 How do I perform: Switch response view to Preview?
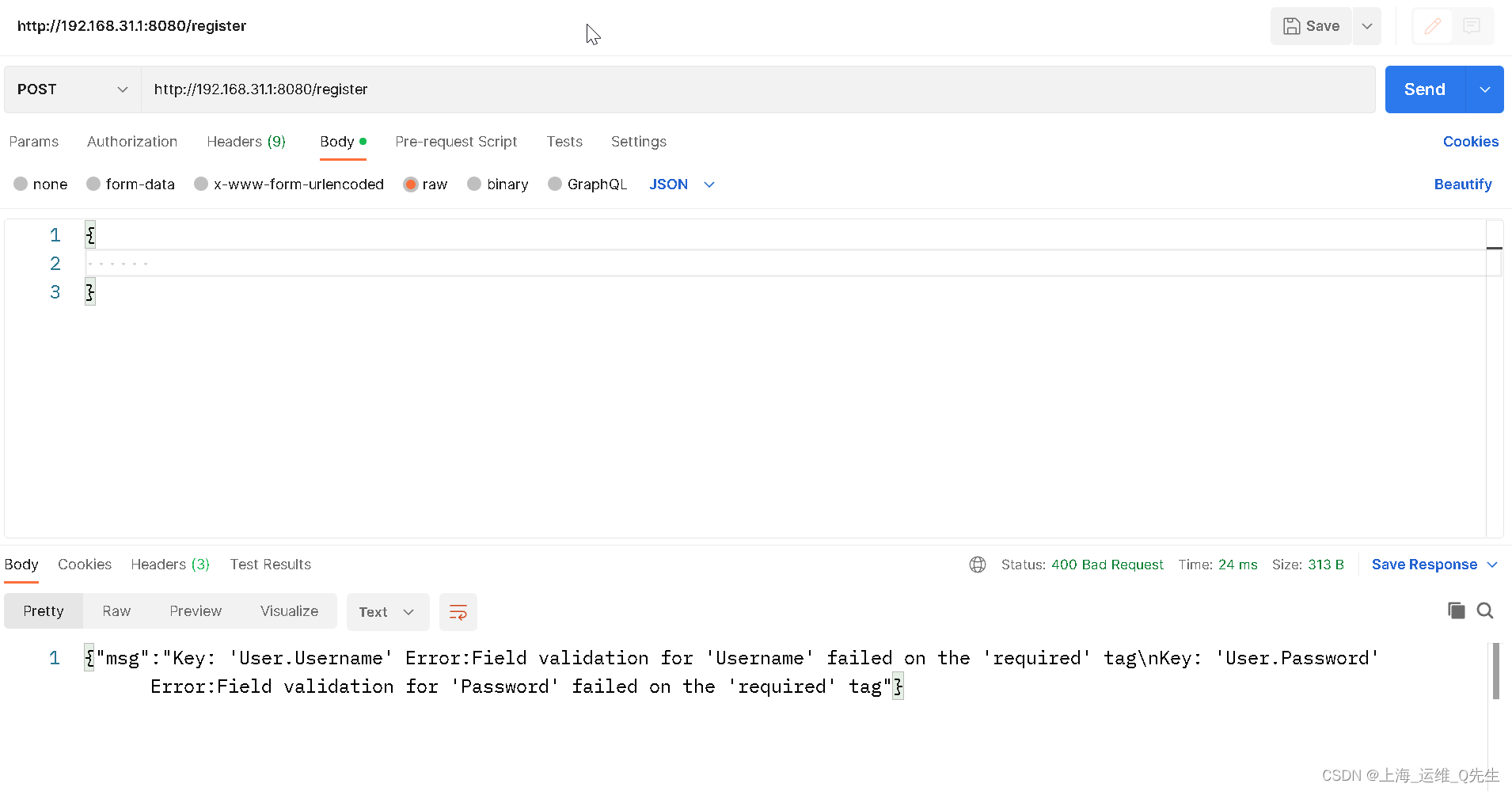pyautogui.click(x=196, y=611)
